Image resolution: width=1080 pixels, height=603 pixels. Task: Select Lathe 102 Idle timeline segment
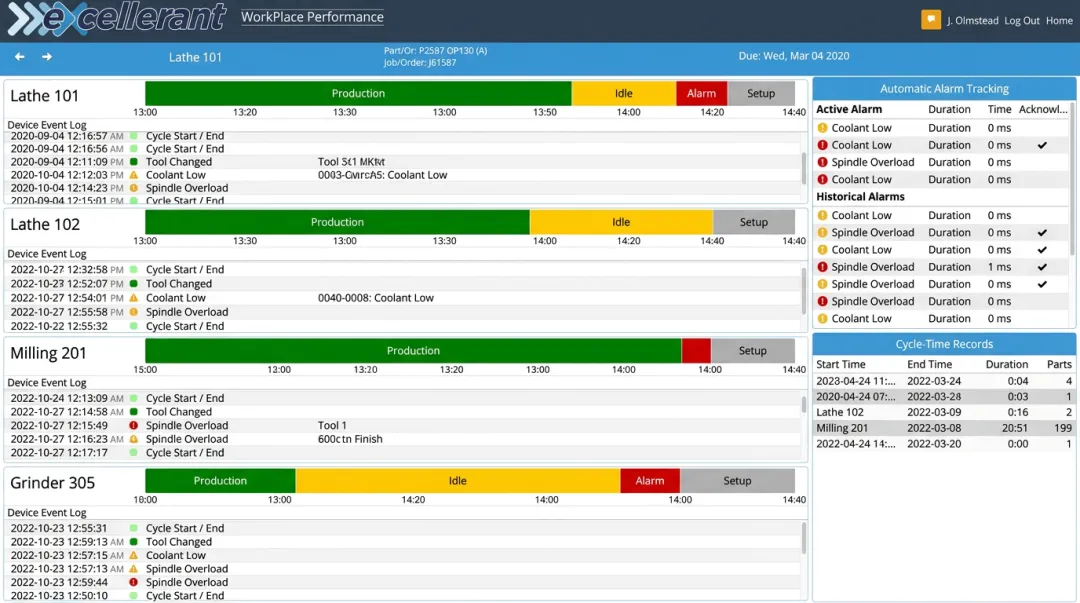(x=621, y=222)
